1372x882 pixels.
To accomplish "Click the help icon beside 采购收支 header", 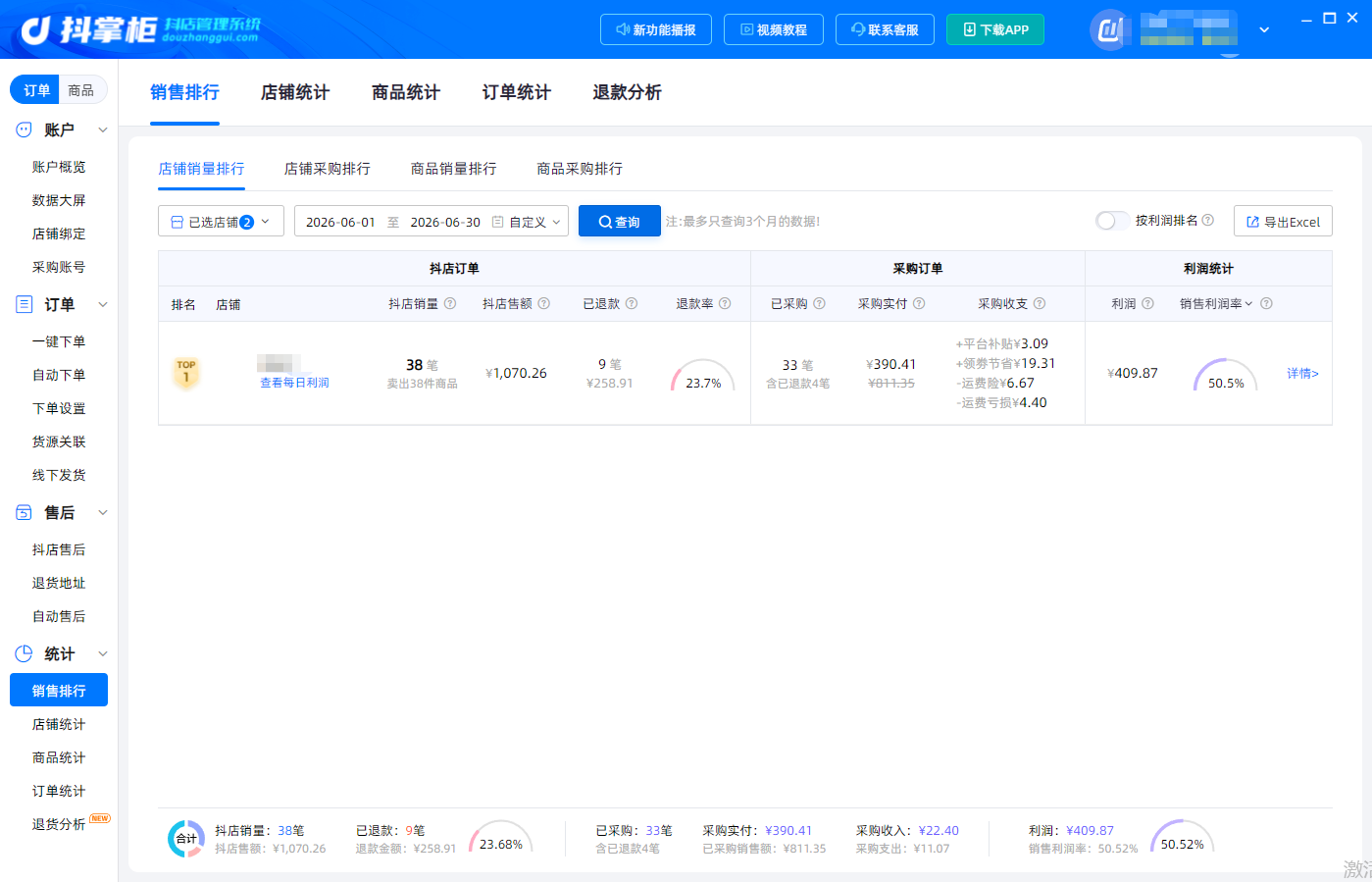I will pos(1040,304).
